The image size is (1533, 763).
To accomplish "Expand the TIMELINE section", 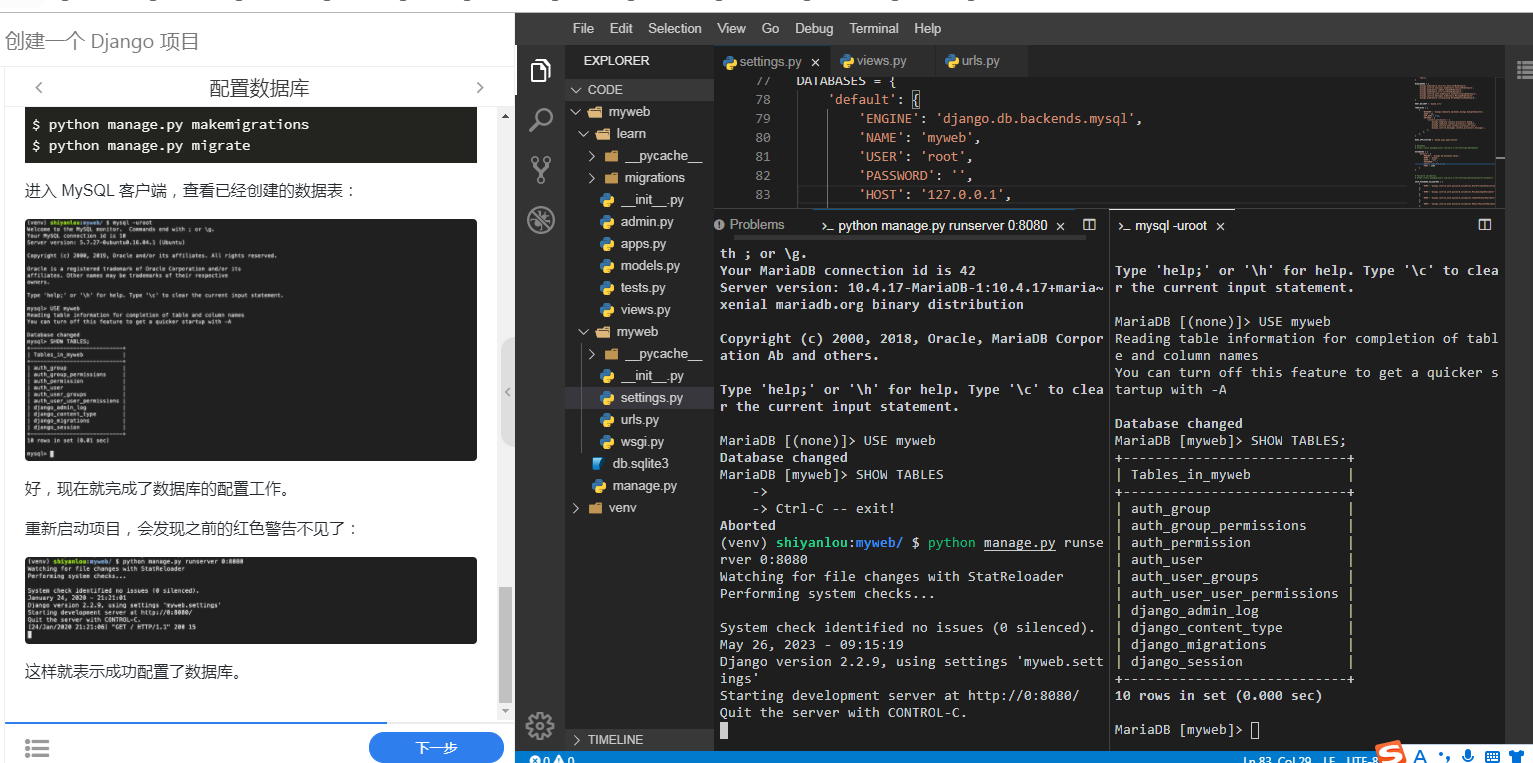I will click(x=615, y=739).
